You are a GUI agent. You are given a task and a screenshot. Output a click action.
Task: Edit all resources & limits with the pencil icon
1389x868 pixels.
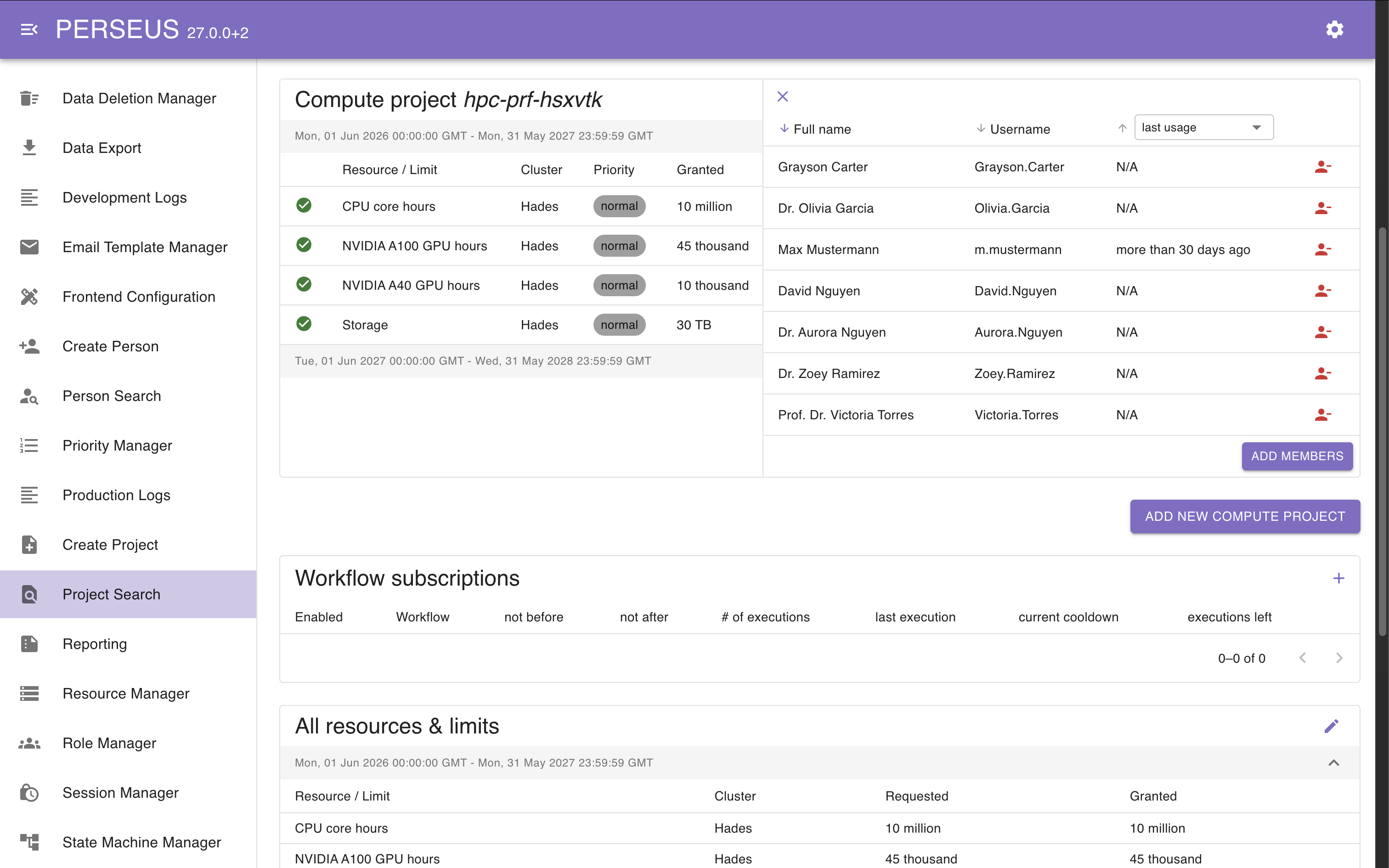click(x=1332, y=726)
